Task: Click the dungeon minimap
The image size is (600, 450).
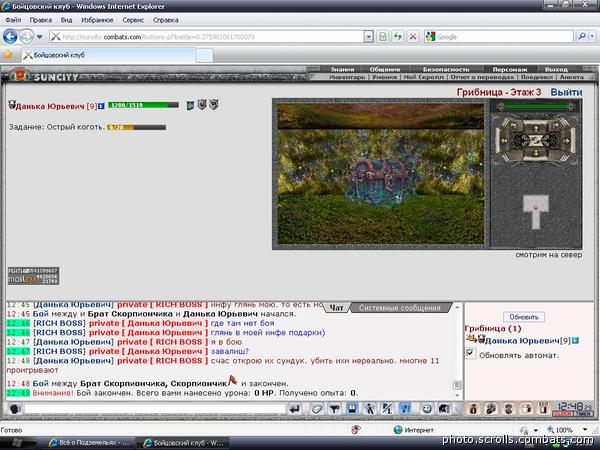Action: 536,212
